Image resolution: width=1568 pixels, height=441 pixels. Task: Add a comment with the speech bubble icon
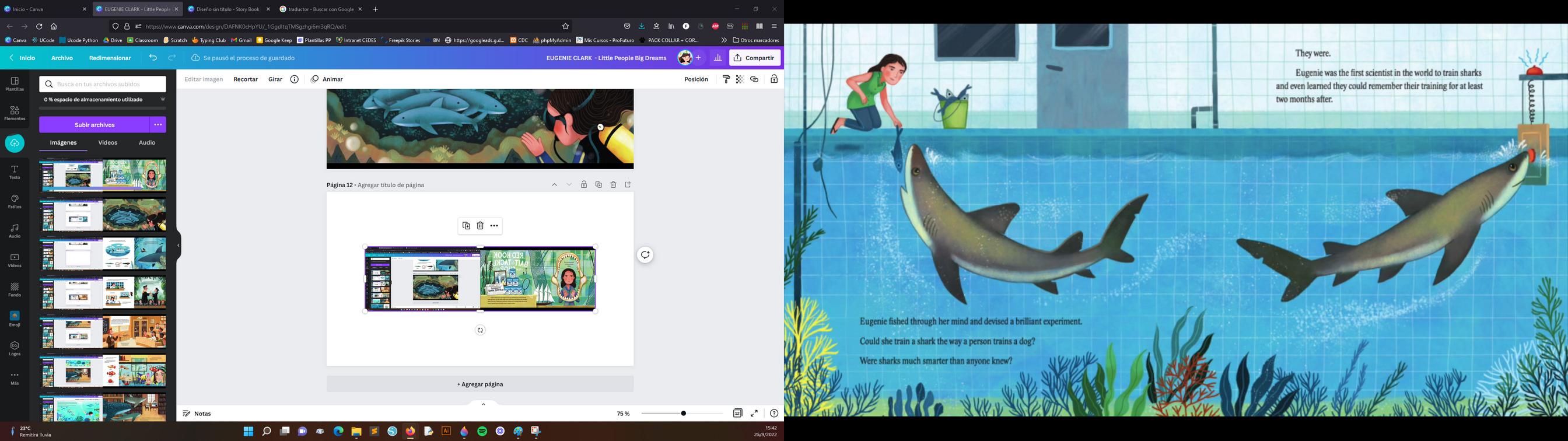(645, 254)
